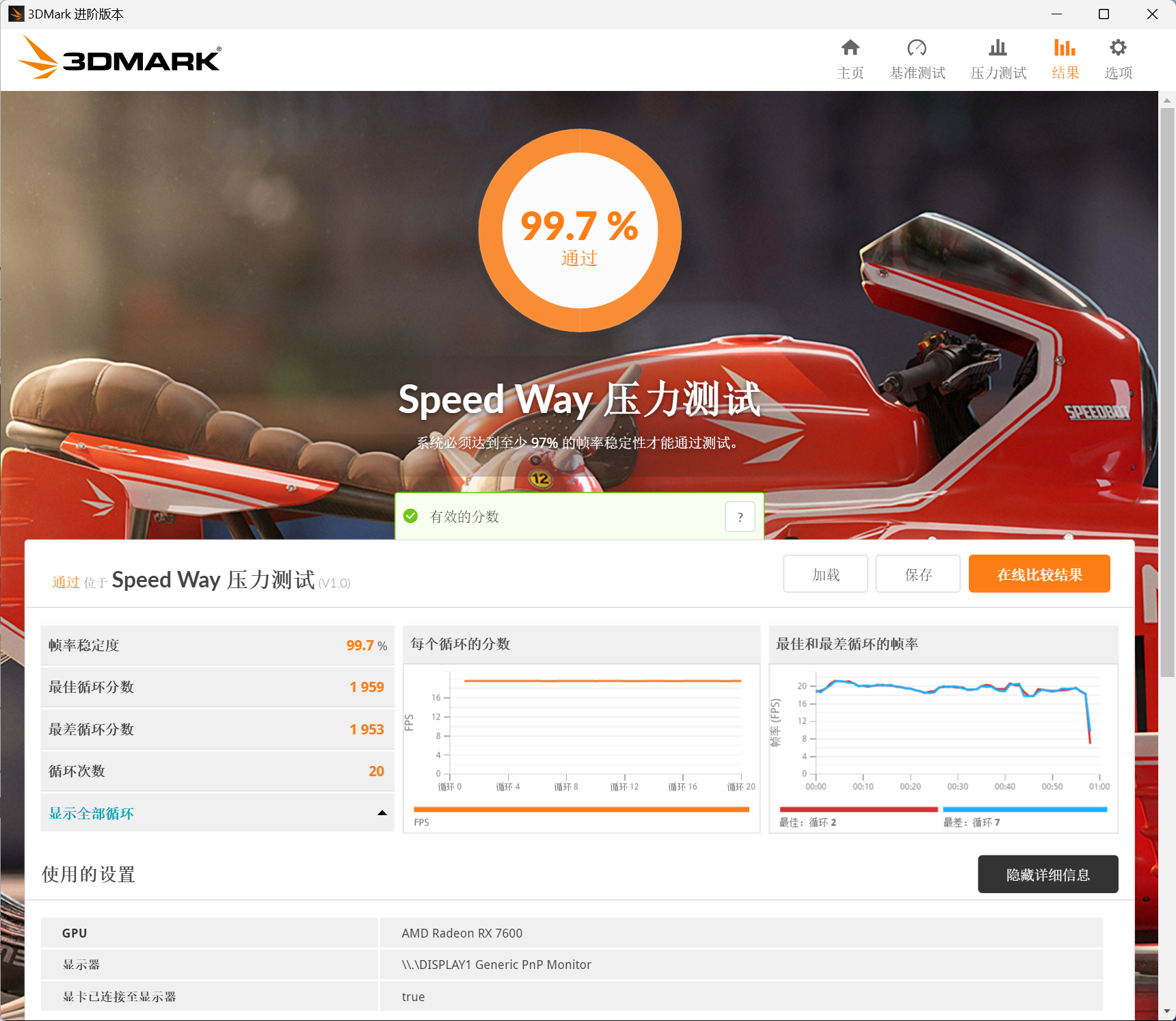Click the 加载 load button
1176x1021 pixels.
click(825, 574)
